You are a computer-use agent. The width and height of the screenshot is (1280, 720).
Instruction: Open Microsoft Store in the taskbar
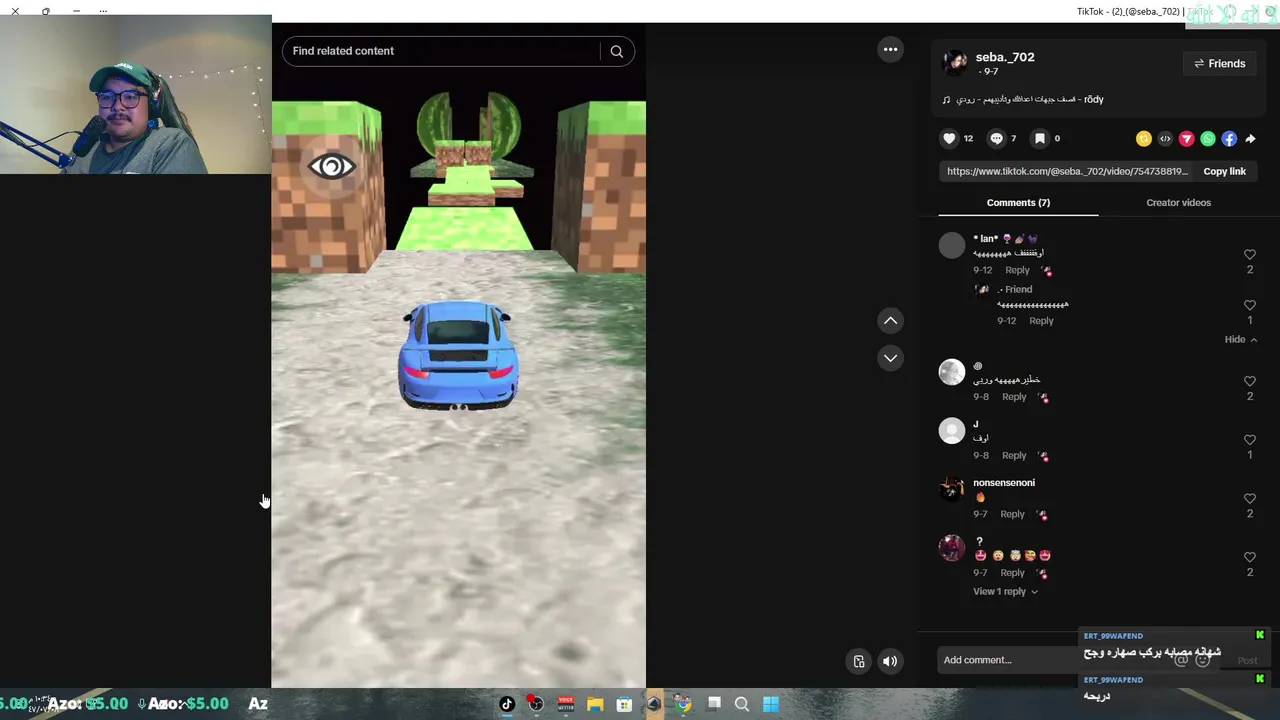pos(624,704)
